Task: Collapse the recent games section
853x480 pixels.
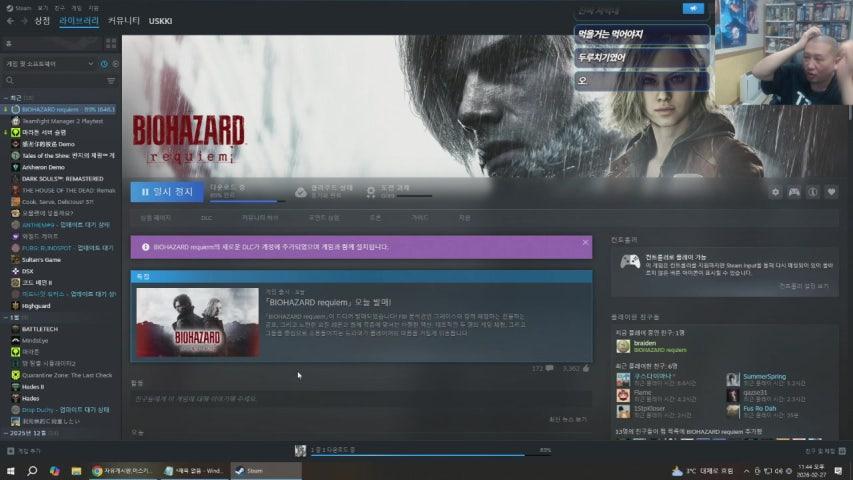Action: click(x=5, y=98)
